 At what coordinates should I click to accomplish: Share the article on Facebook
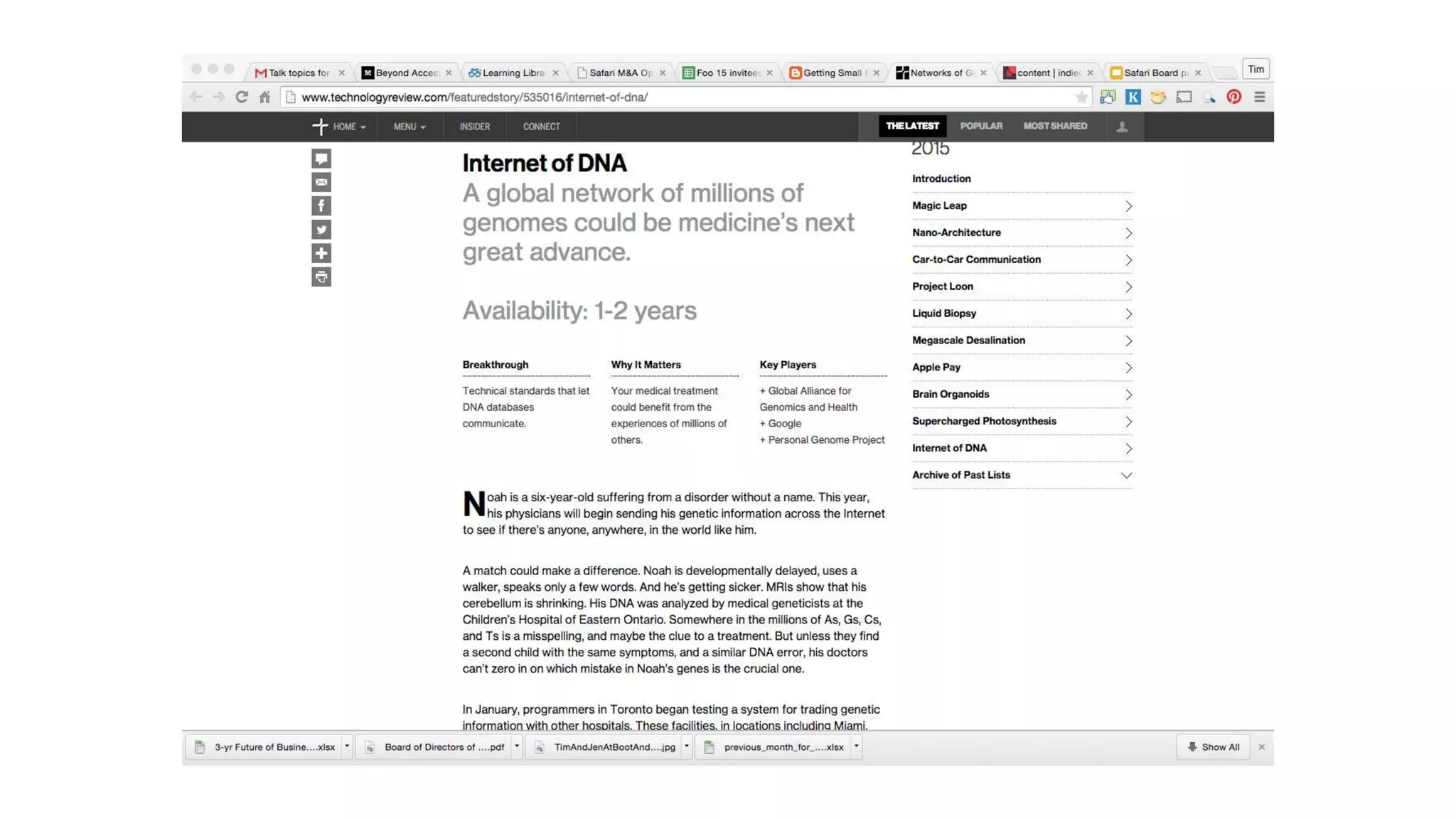(321, 206)
